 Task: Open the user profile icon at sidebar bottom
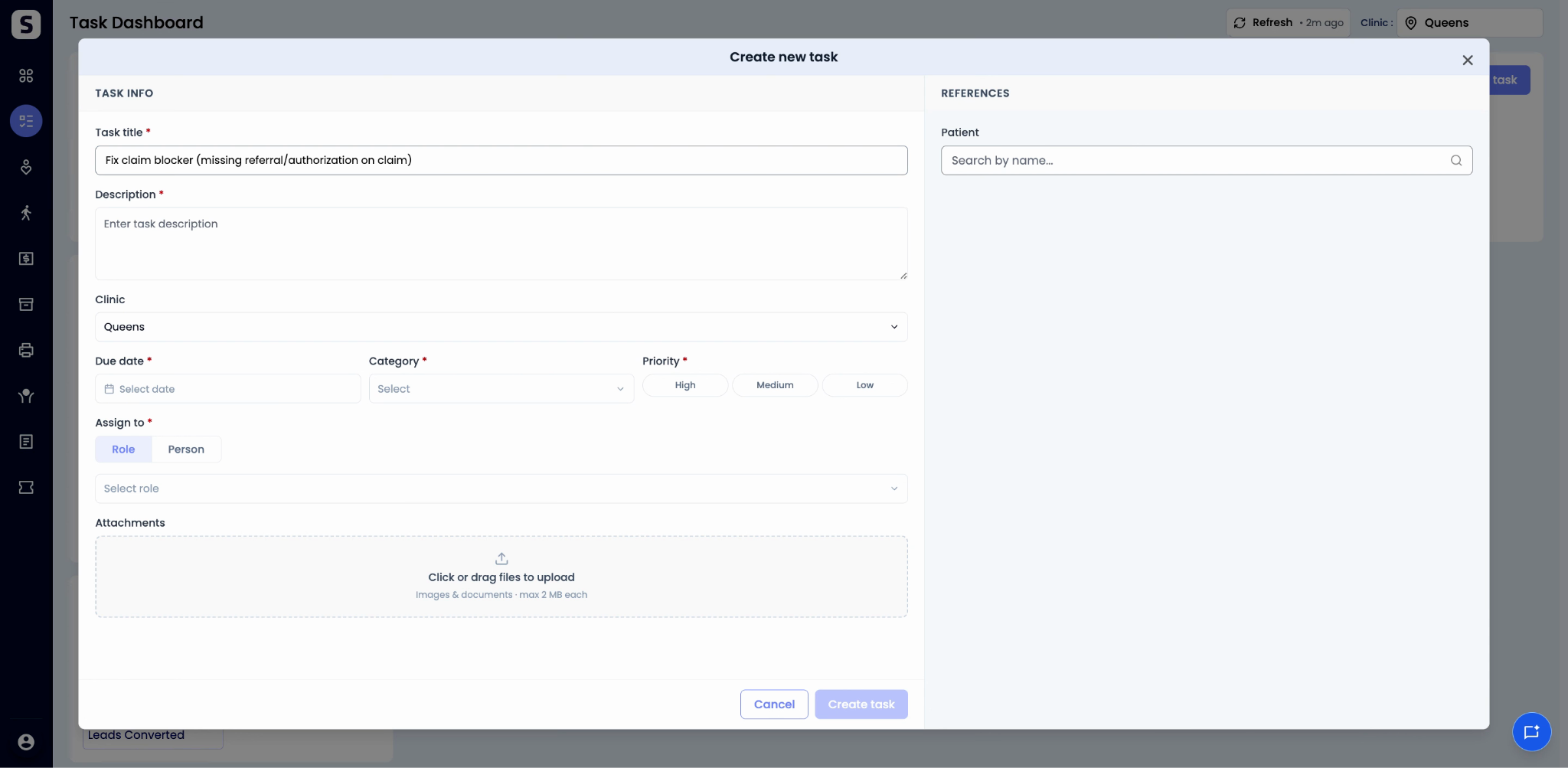point(26,742)
